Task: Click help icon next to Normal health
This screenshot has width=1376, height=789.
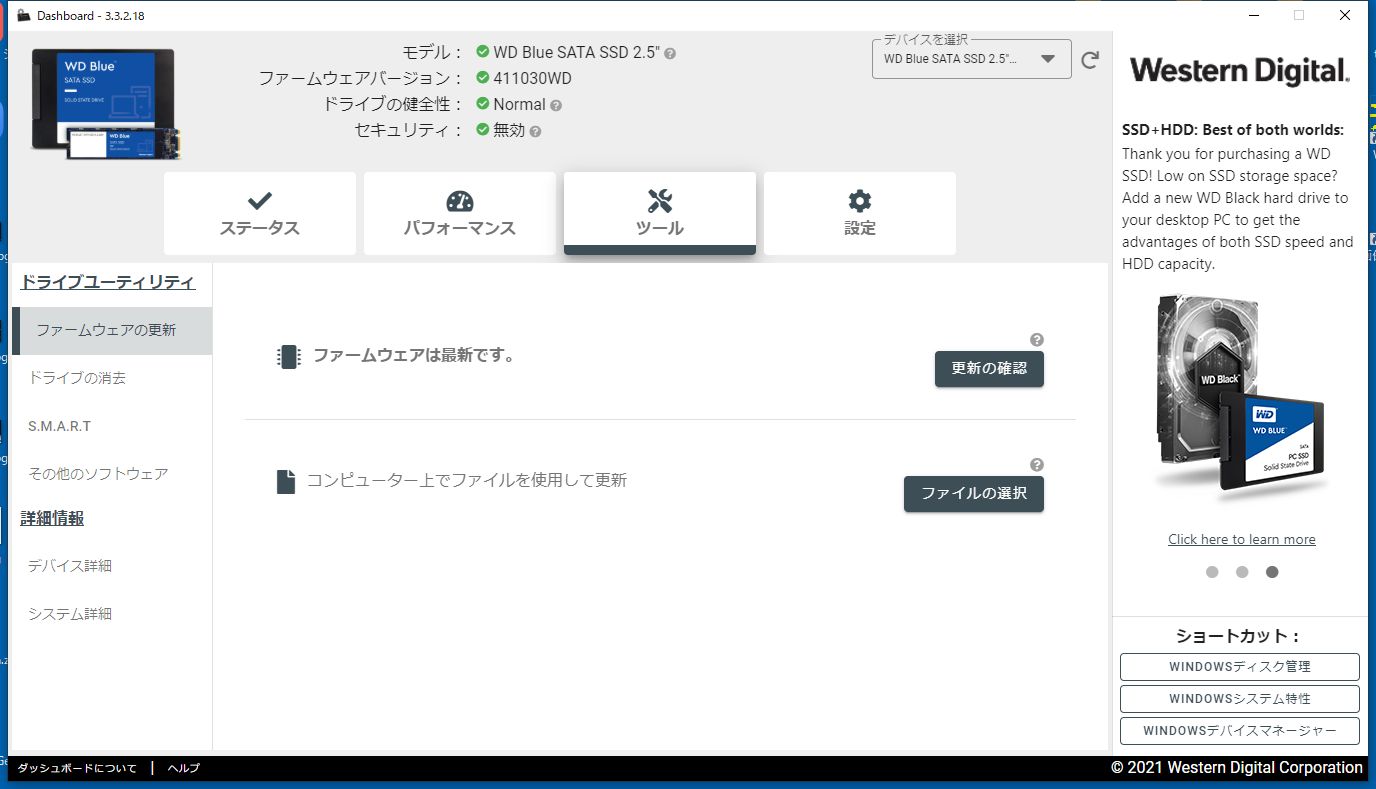Action: coord(556,105)
